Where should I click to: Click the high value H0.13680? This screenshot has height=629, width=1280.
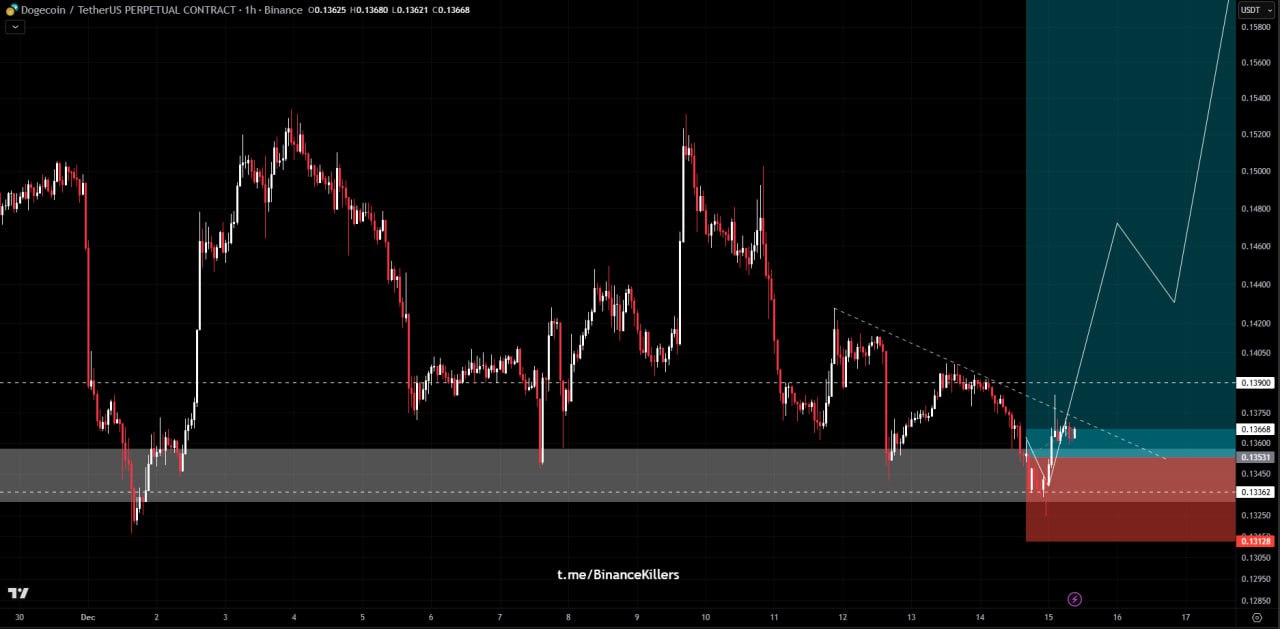(x=370, y=10)
